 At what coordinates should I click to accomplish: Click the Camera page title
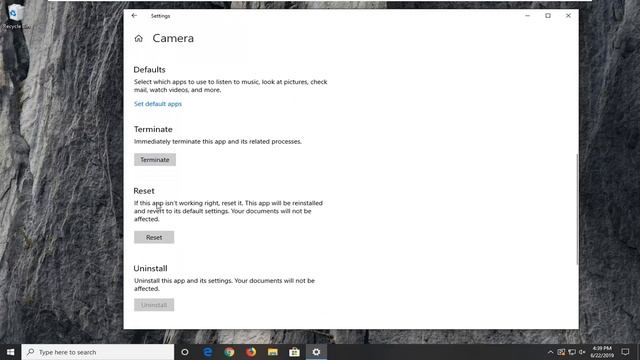tap(173, 38)
